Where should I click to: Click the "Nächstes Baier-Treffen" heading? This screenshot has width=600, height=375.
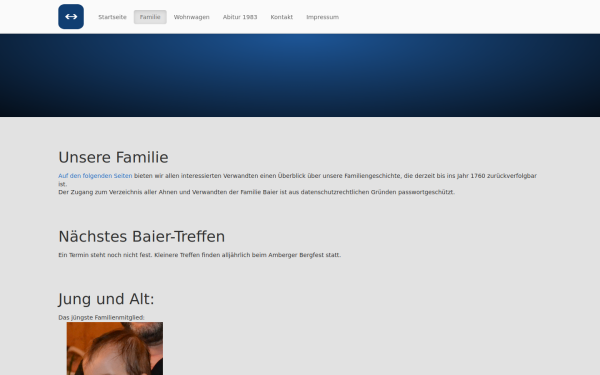click(142, 236)
